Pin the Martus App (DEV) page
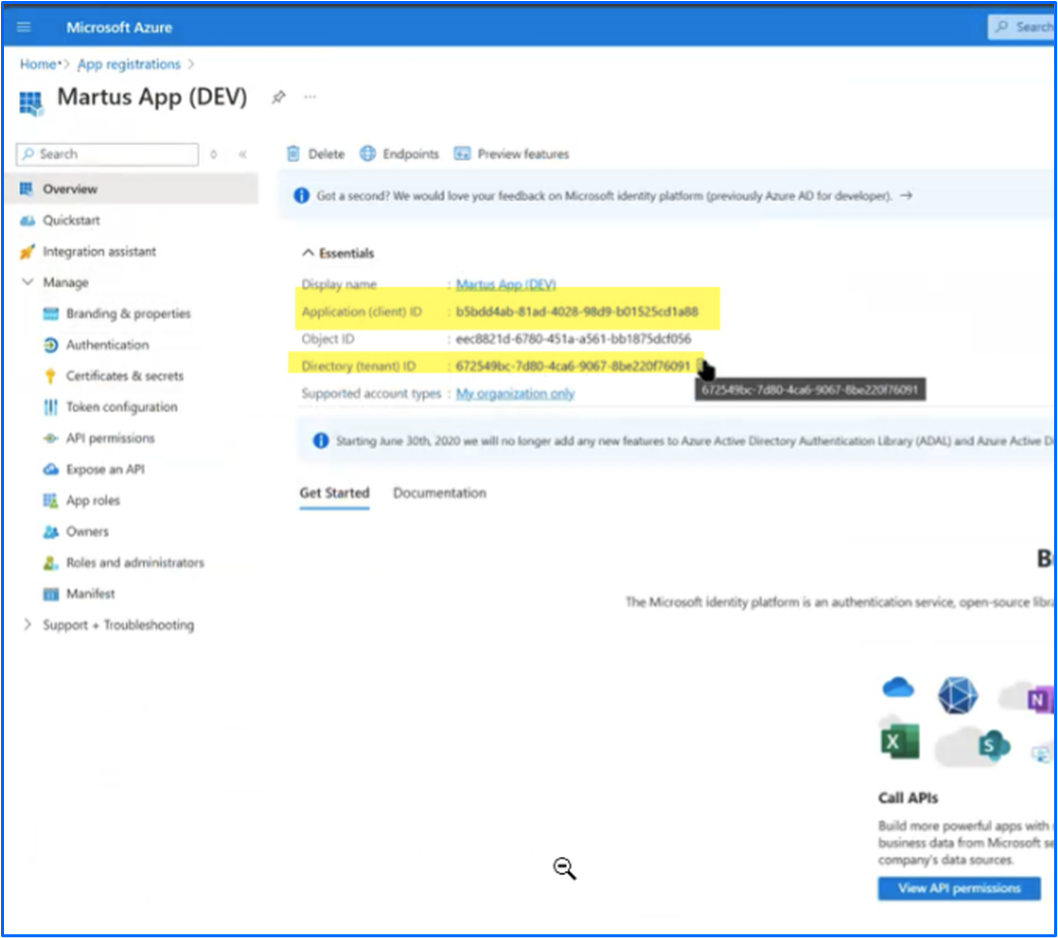This screenshot has width=1058, height=938. pyautogui.click(x=278, y=97)
